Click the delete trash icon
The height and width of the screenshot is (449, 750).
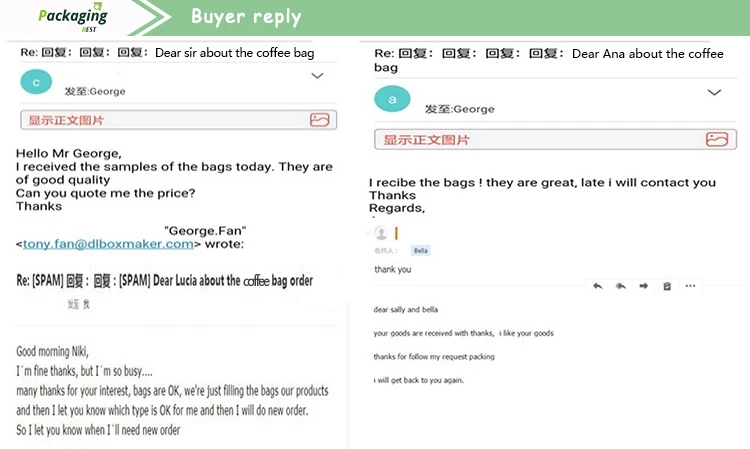tap(667, 286)
